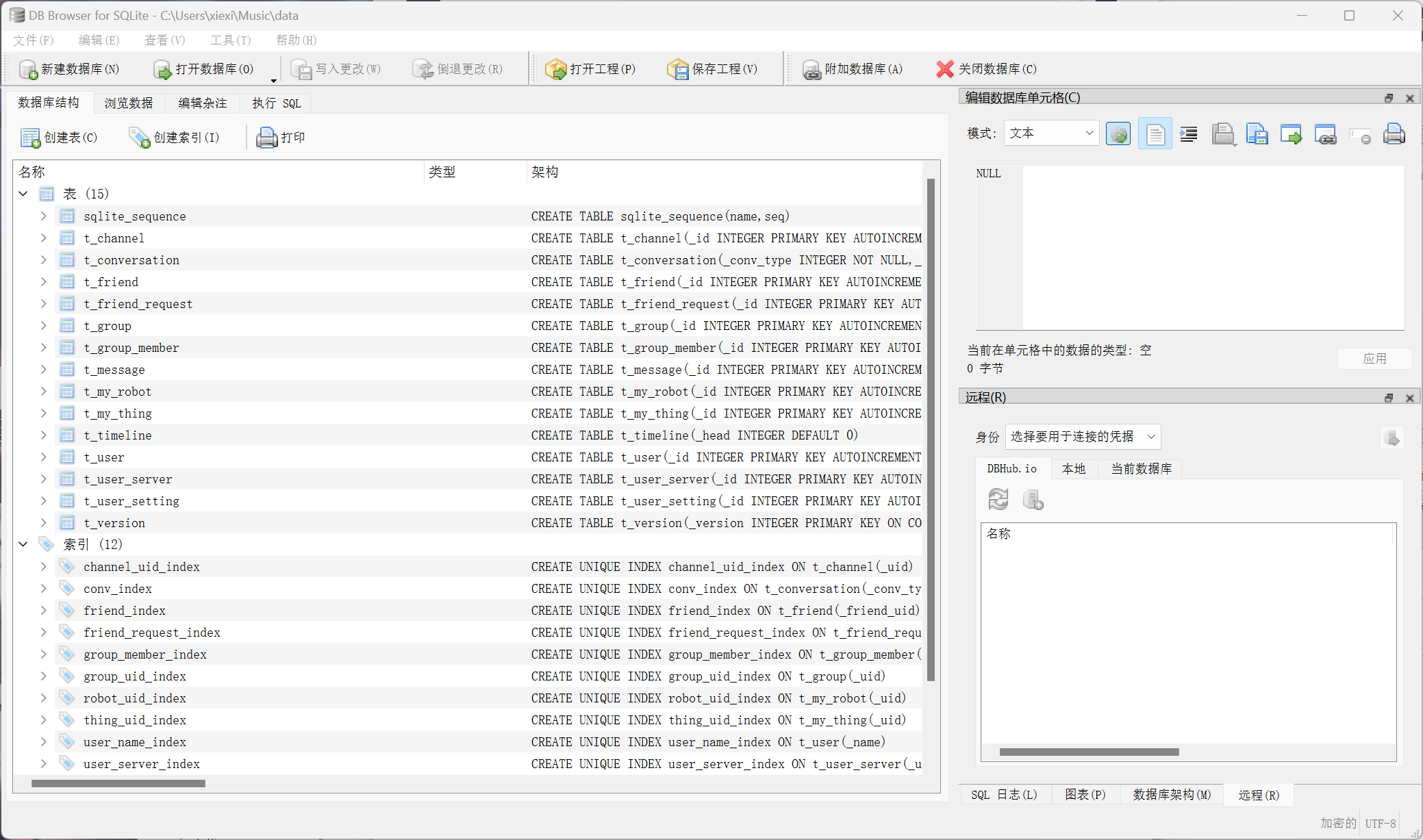This screenshot has height=840, width=1423.
Task: Click the Open Project (打开工程) icon
Action: (x=555, y=69)
